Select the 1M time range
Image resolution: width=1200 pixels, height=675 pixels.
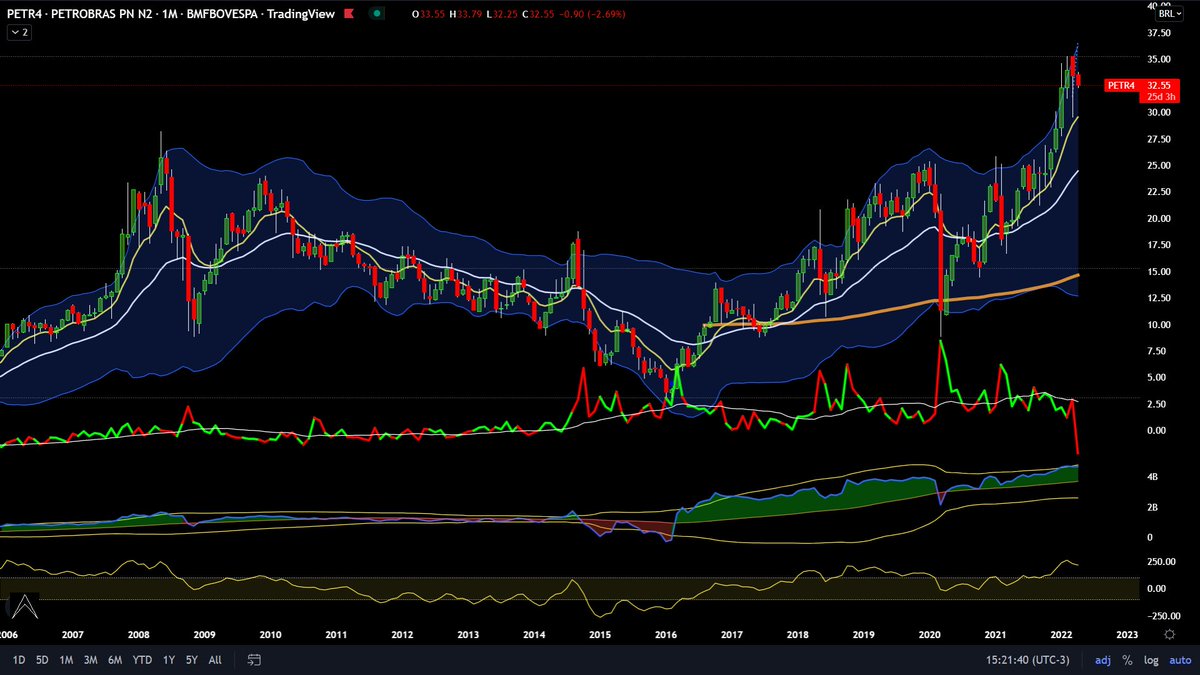(66, 660)
